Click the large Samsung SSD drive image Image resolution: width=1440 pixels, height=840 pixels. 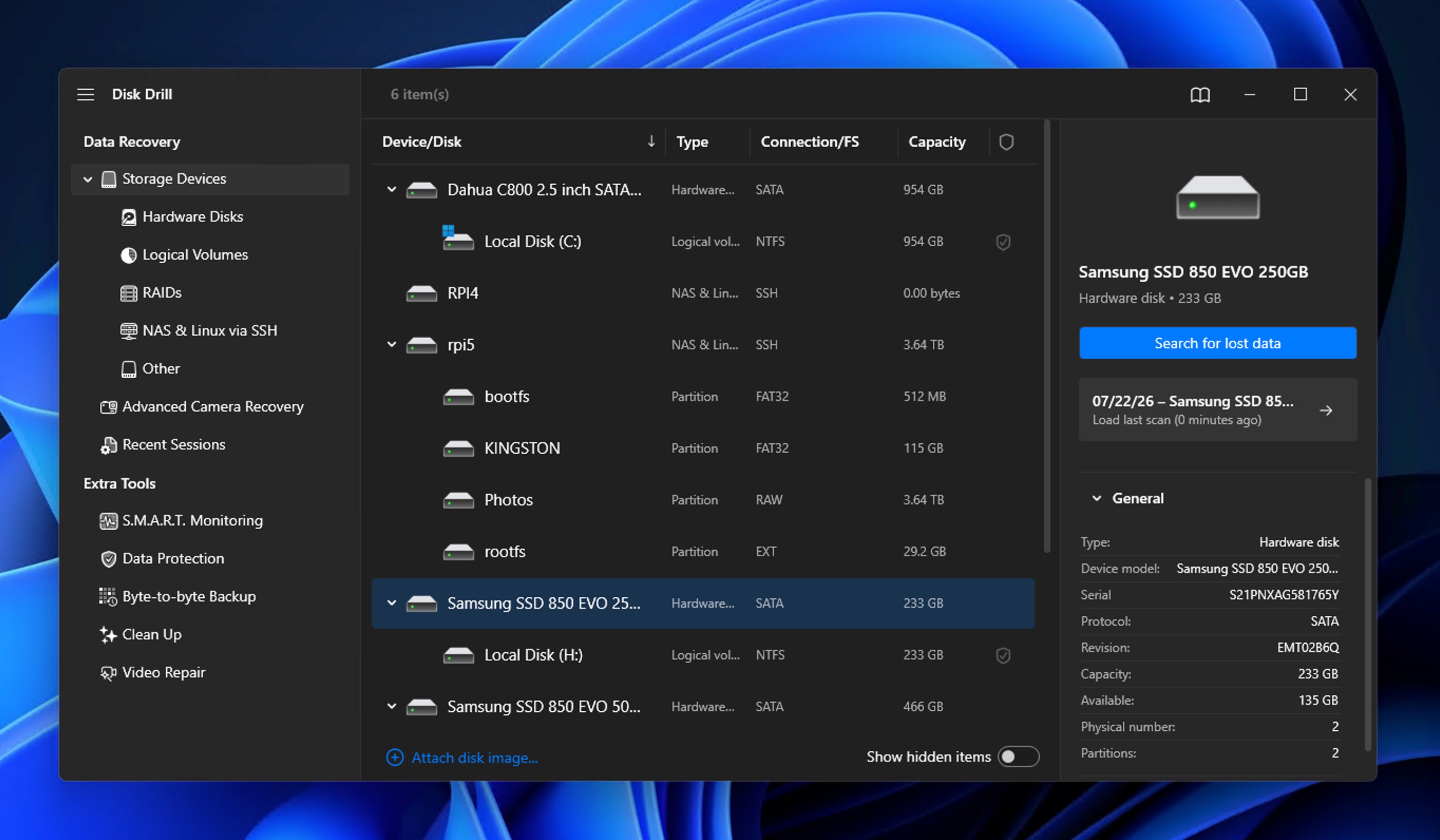coord(1218,197)
